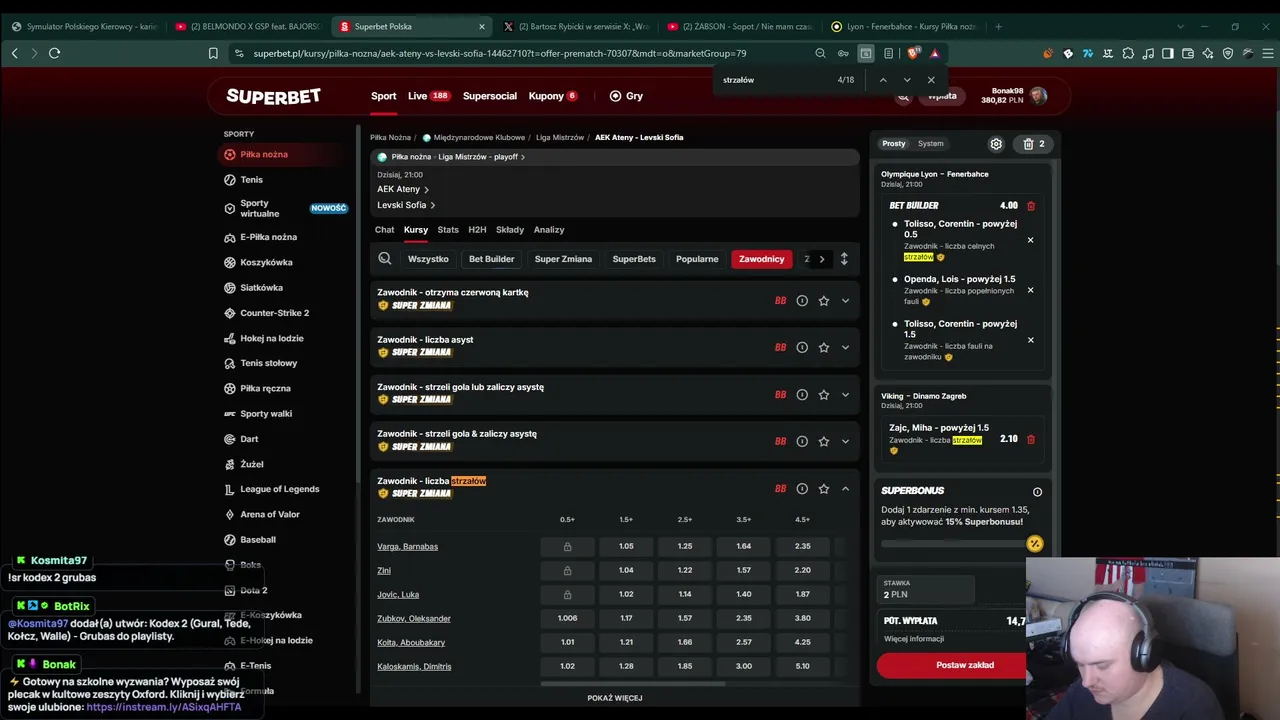Favorite the 'liczba strzałów' market star
Screen dimensions: 1280x720
[x=824, y=489]
